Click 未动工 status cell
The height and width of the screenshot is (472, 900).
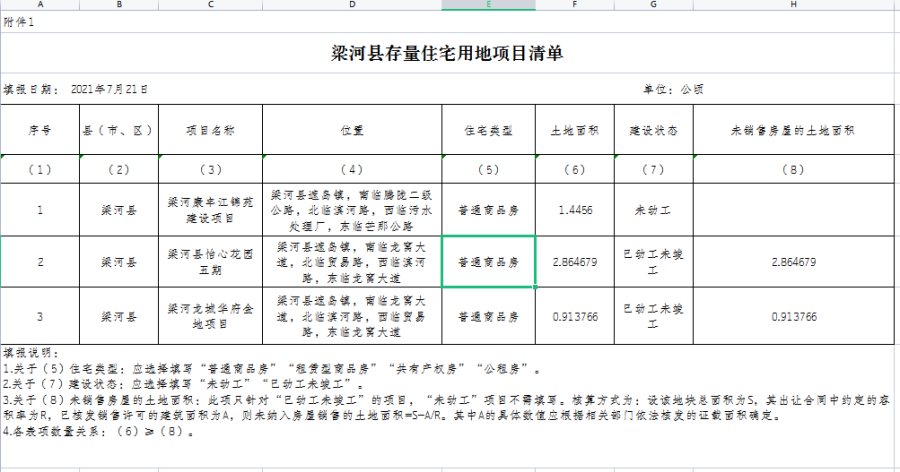[654, 210]
